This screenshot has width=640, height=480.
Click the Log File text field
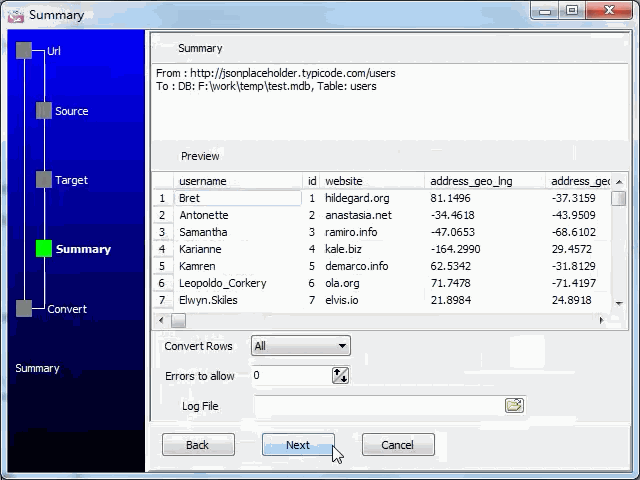click(x=378, y=406)
